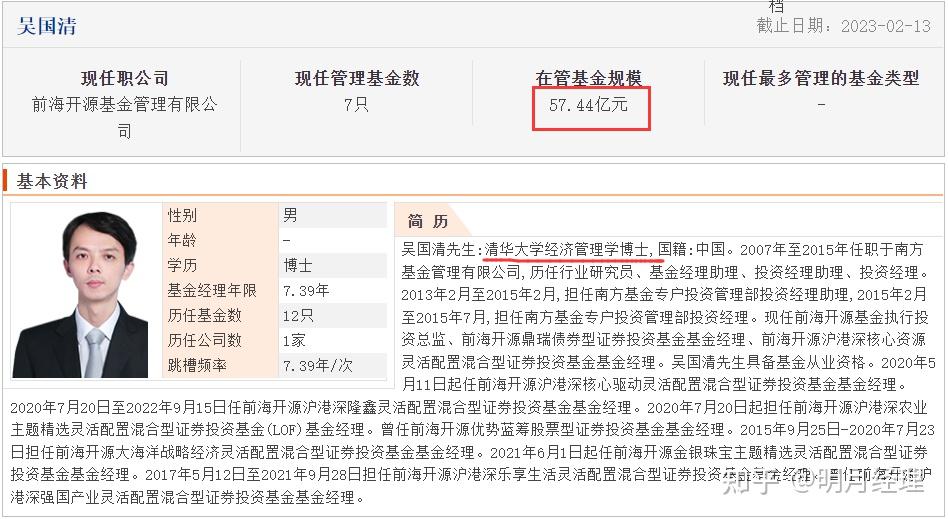948x519 pixels.
Task: Click the 基本资料 section heading
Action: [52, 181]
